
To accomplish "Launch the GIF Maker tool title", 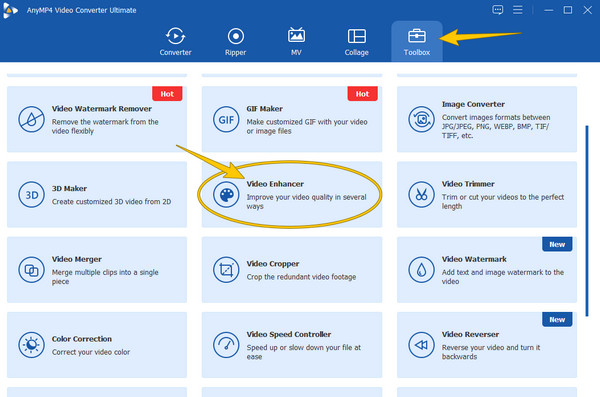I will point(264,109).
